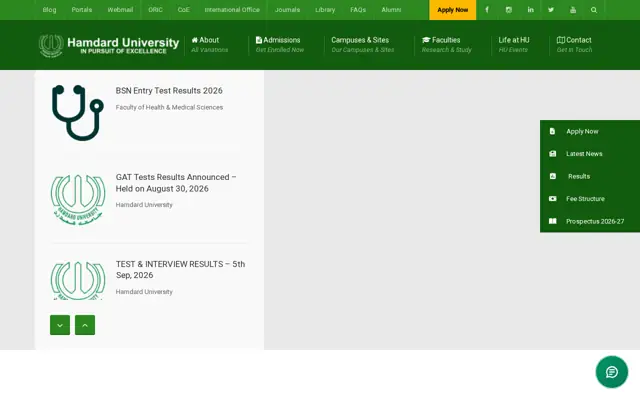Click the GAT Tests result logo thumbnail
Viewport: 640px width, 400px height.
pyautogui.click(x=78, y=200)
